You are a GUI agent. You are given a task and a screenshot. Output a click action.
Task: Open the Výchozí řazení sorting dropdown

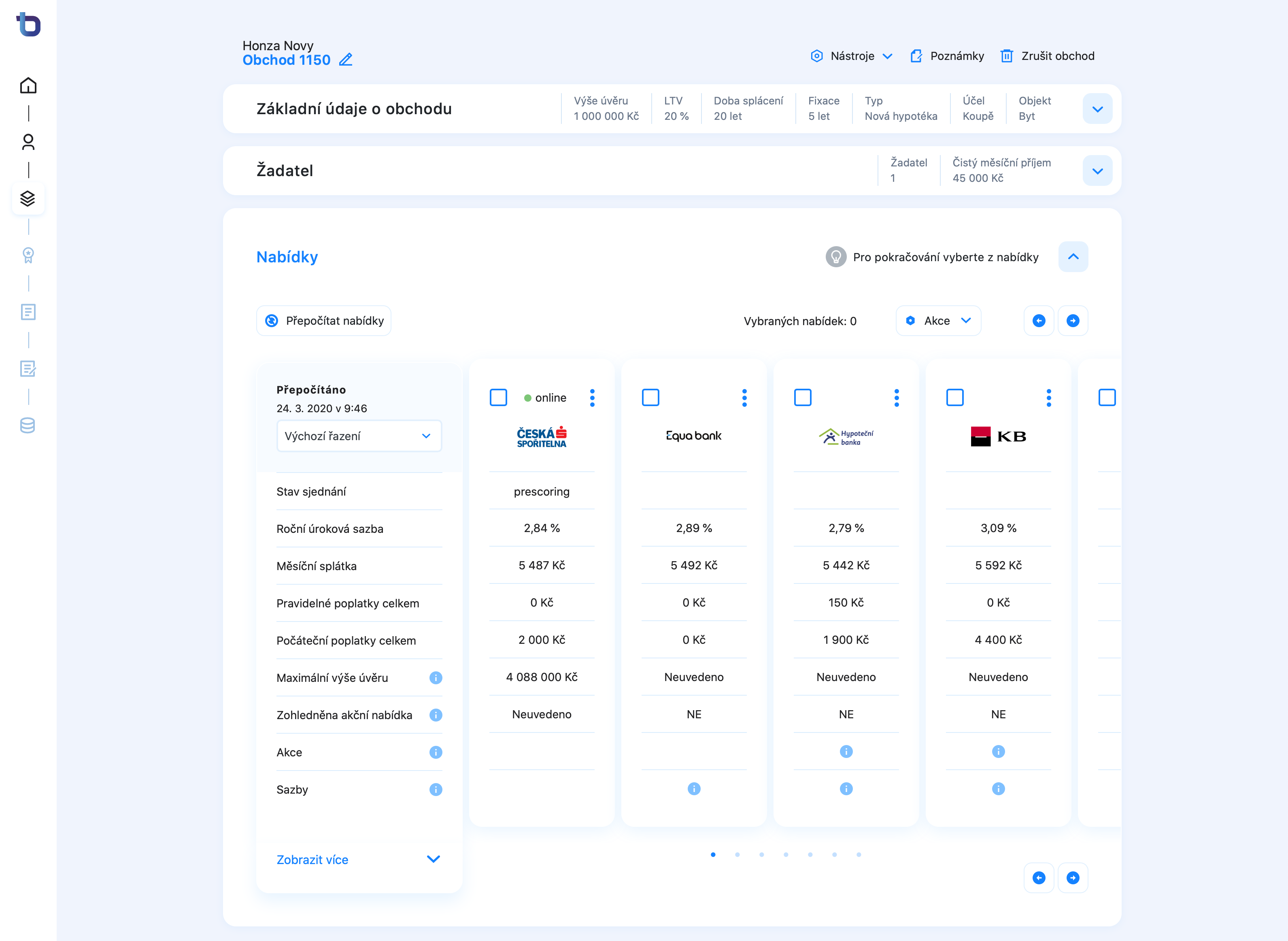click(359, 436)
